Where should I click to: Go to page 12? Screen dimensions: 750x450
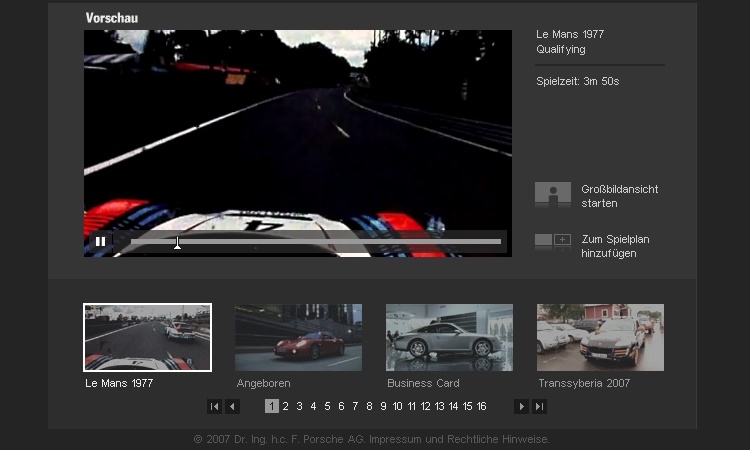pyautogui.click(x=425, y=406)
